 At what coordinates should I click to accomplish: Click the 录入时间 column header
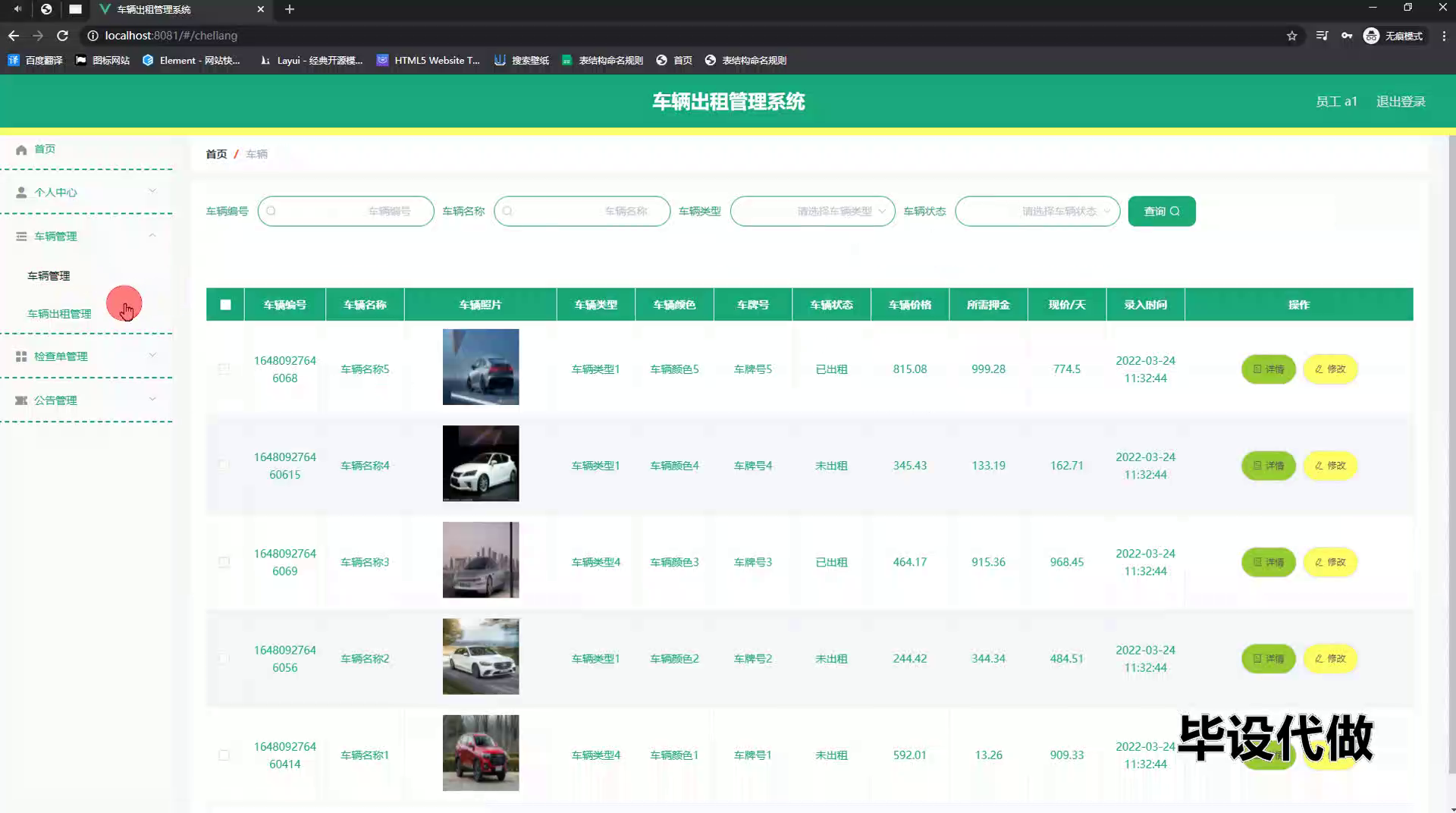[1145, 305]
